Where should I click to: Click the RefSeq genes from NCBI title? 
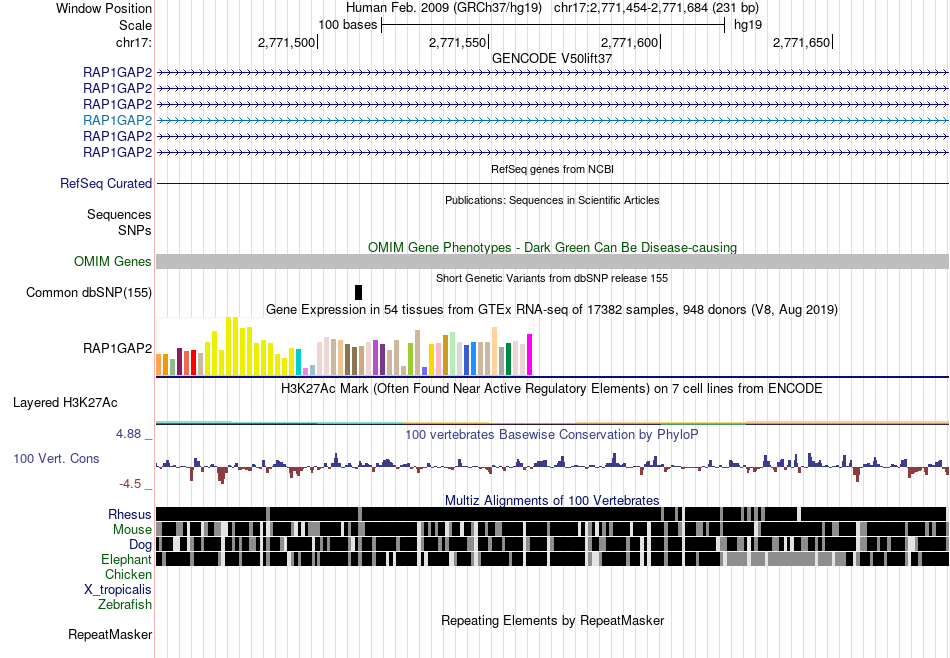pos(552,169)
